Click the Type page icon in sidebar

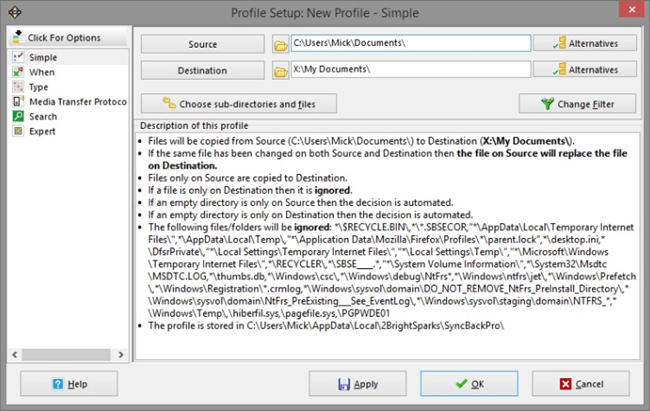pyautogui.click(x=18, y=87)
